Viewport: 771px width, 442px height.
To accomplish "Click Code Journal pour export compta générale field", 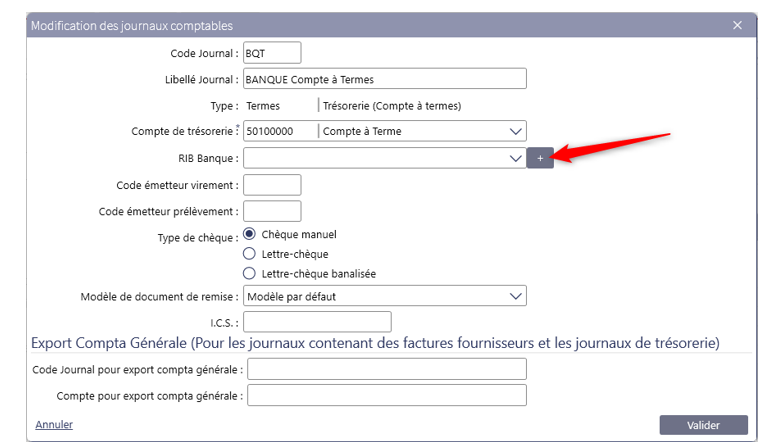I will tap(386, 370).
